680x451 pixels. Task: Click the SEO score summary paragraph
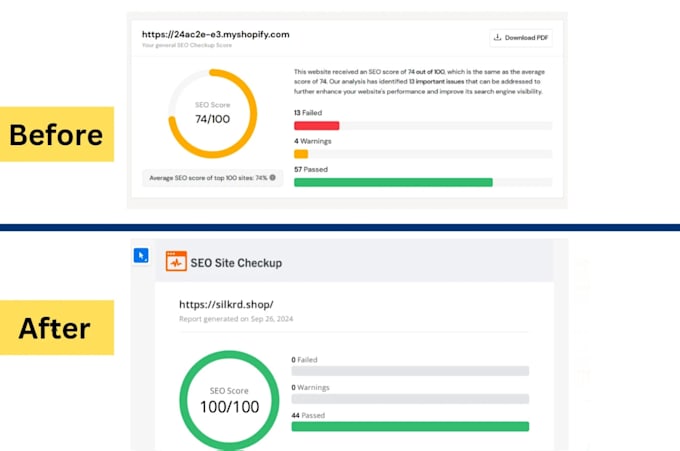[419, 82]
